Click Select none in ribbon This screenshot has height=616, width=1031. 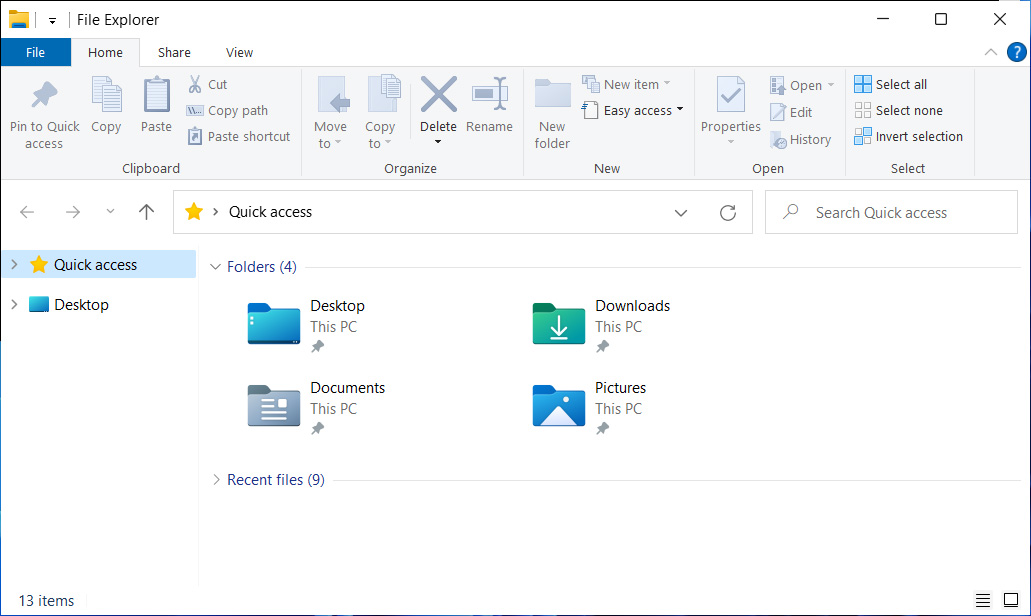point(899,110)
